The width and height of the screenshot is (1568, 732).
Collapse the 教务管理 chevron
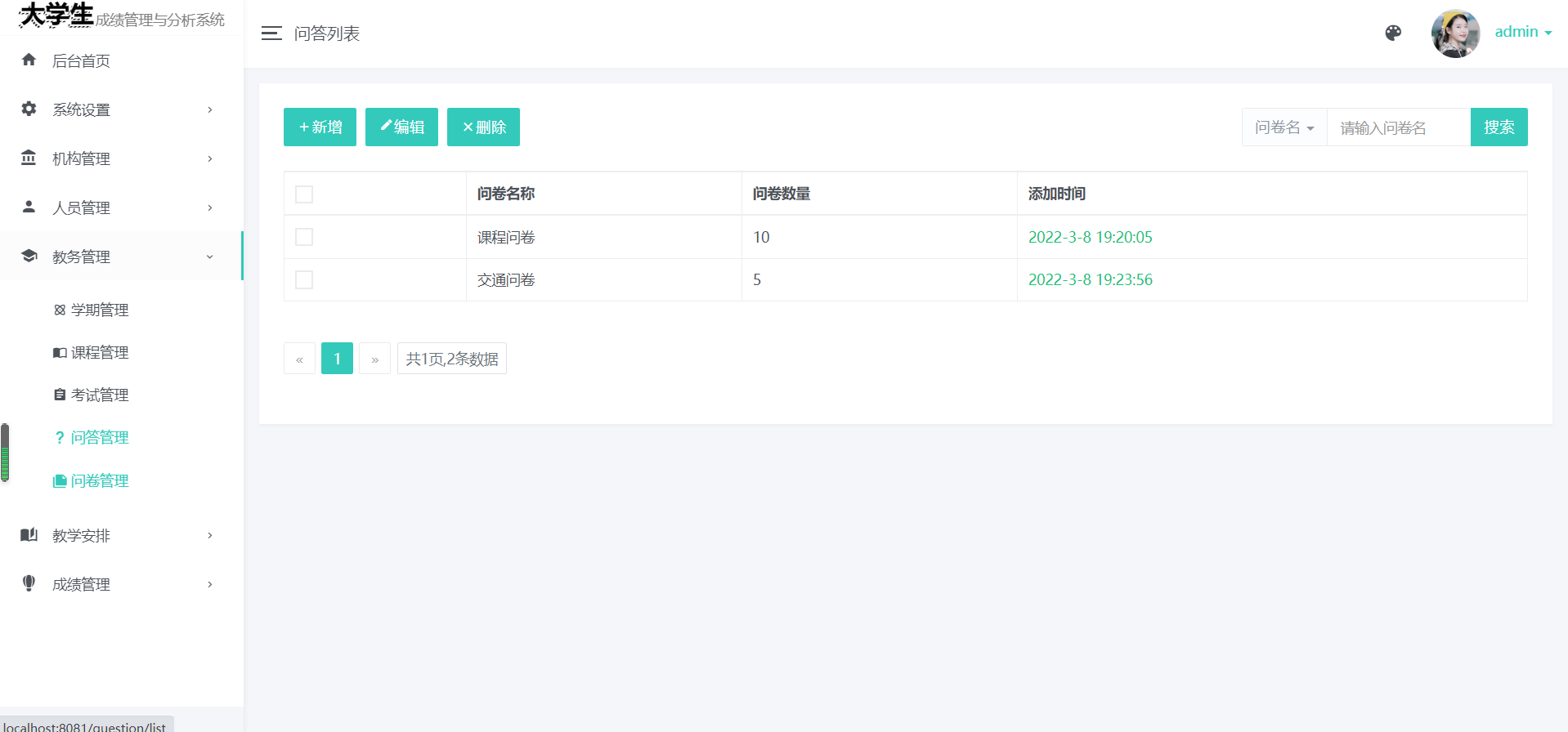210,257
